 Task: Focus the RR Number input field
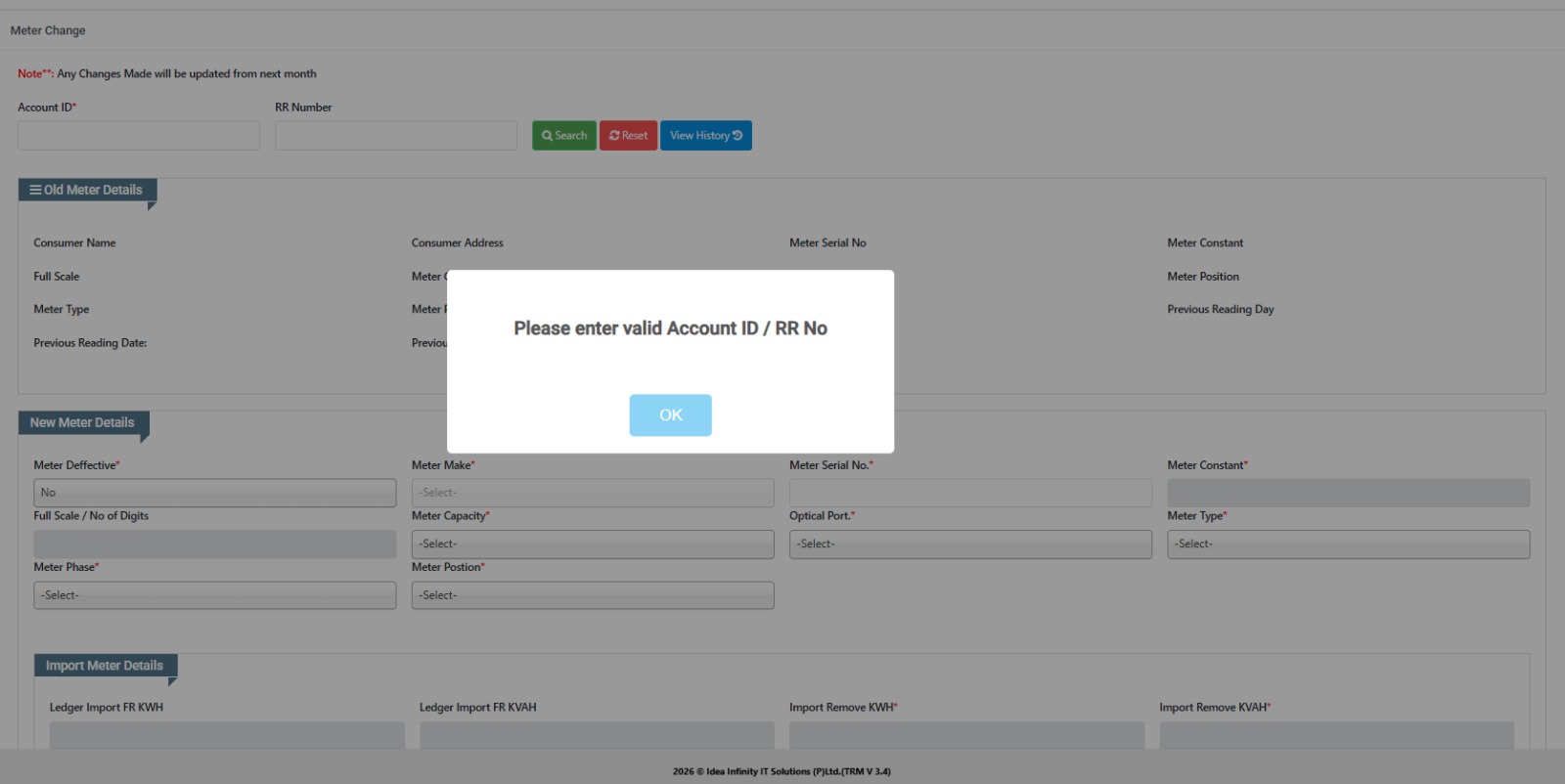(x=396, y=136)
